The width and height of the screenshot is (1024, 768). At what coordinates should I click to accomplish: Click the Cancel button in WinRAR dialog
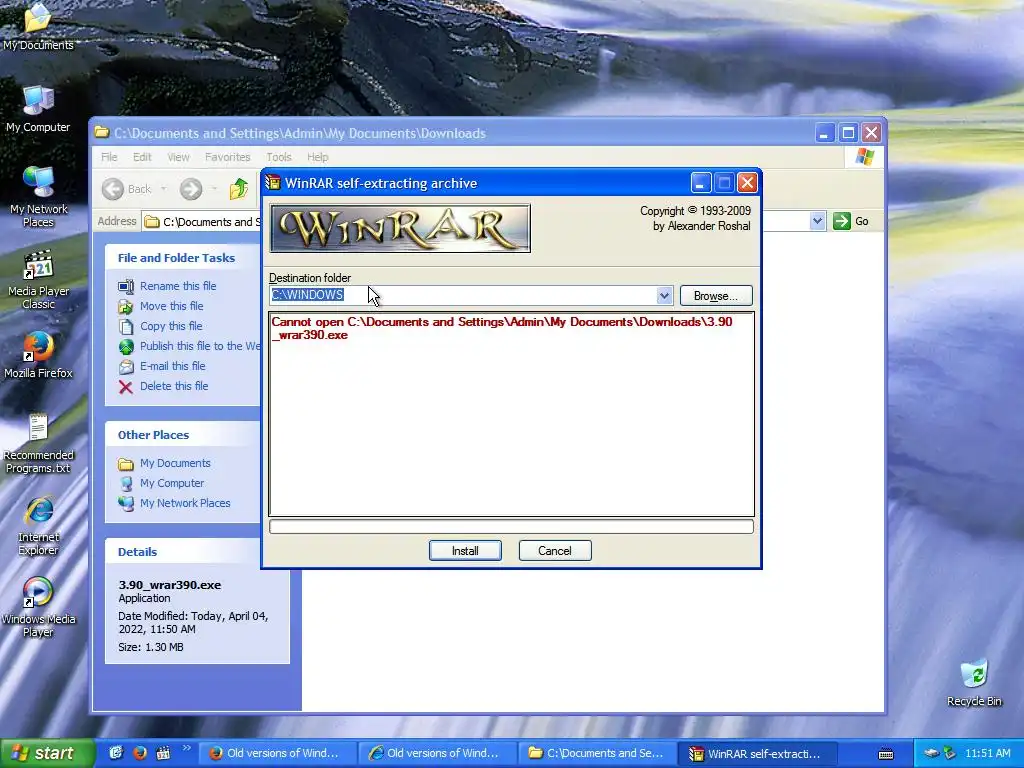pyautogui.click(x=555, y=551)
